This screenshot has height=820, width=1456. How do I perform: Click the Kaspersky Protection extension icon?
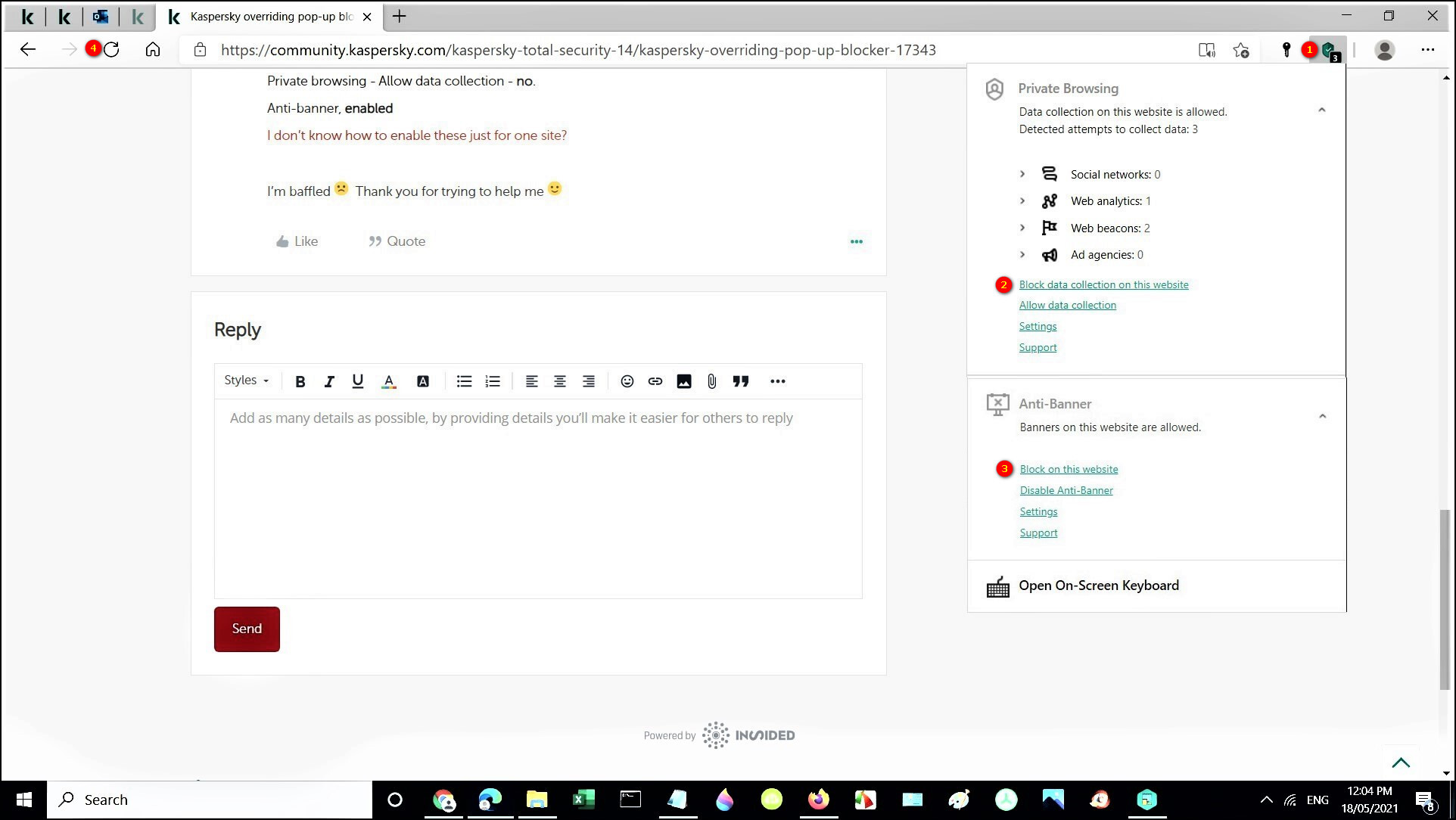tap(1329, 51)
